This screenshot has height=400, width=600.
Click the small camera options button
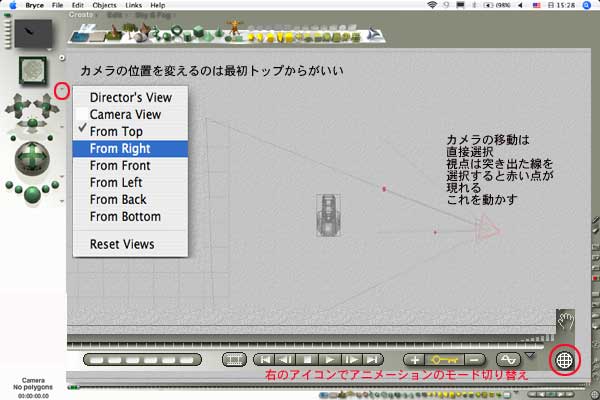62,58
